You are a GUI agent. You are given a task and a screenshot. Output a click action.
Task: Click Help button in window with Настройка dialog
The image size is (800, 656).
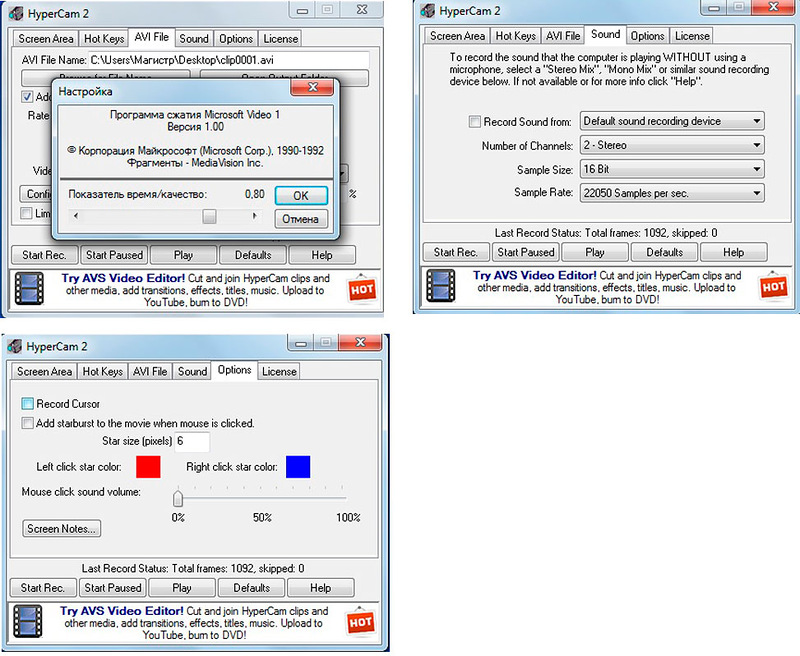coord(322,255)
